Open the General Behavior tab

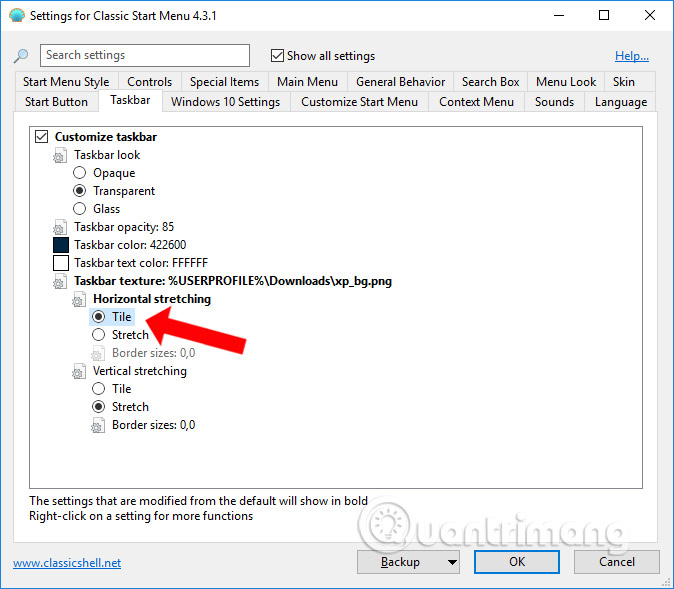tap(400, 82)
